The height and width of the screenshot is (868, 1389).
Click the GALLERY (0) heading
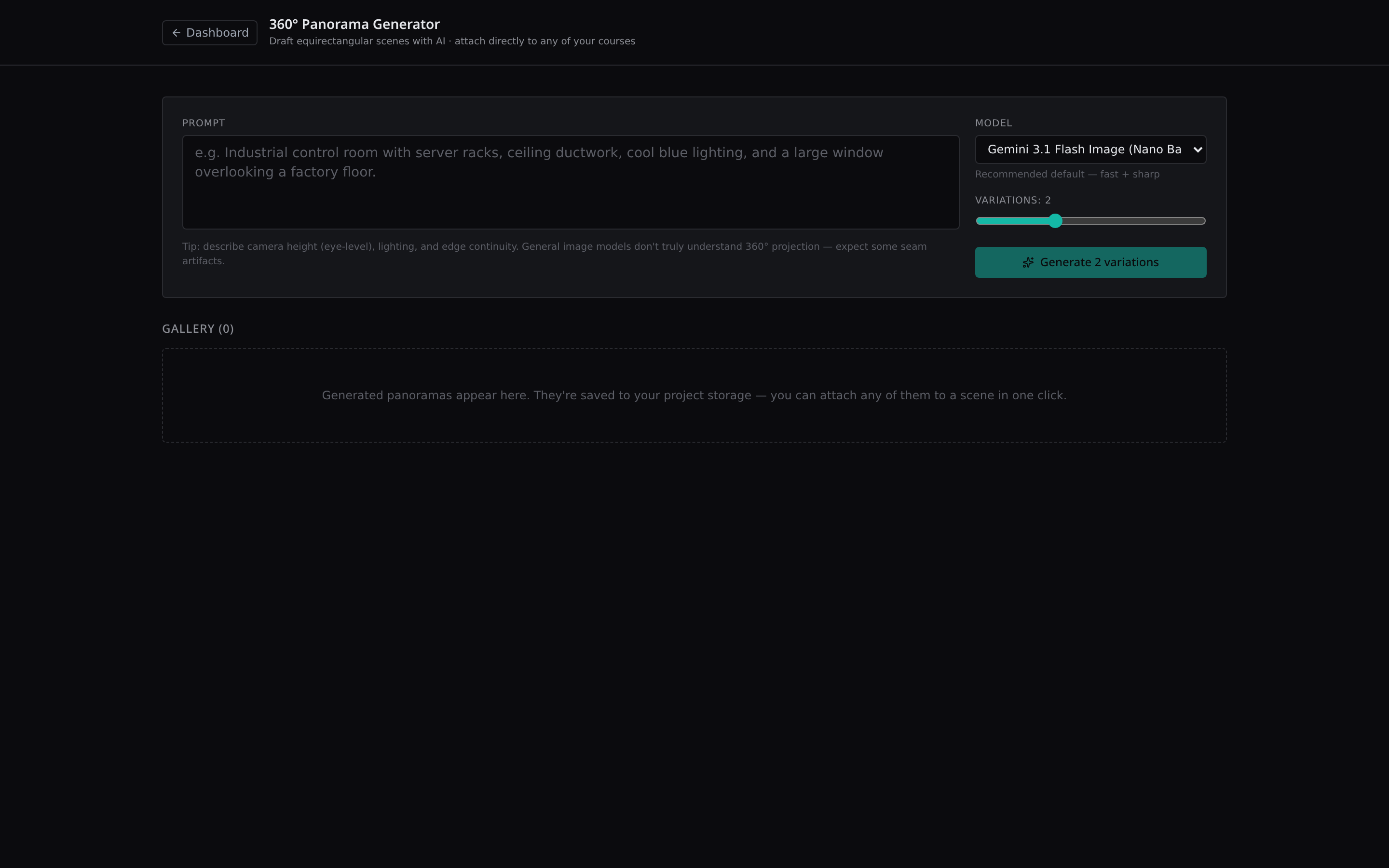(x=198, y=329)
